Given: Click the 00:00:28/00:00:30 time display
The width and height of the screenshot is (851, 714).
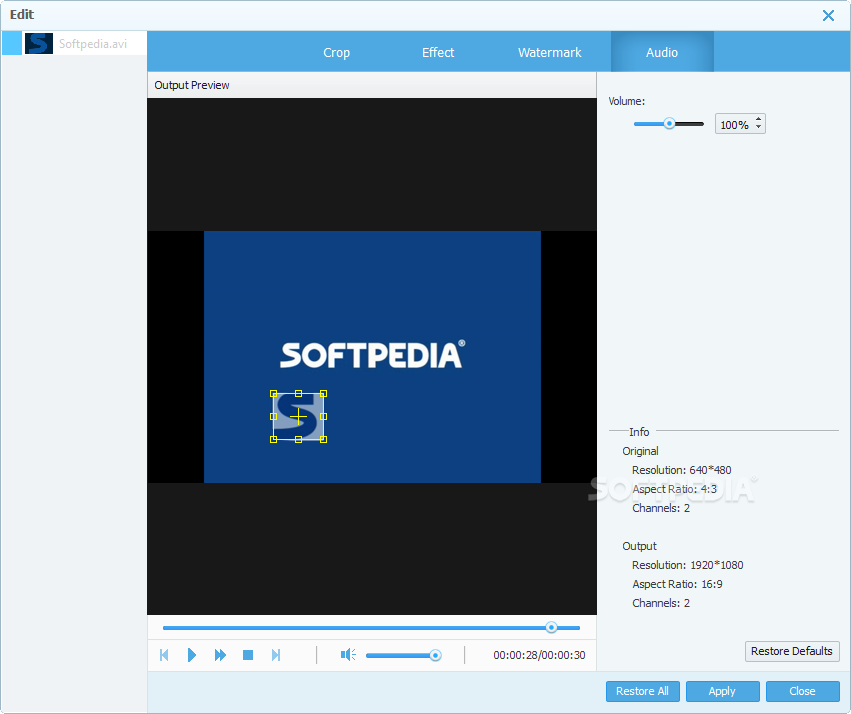Looking at the screenshot, I should tap(539, 655).
